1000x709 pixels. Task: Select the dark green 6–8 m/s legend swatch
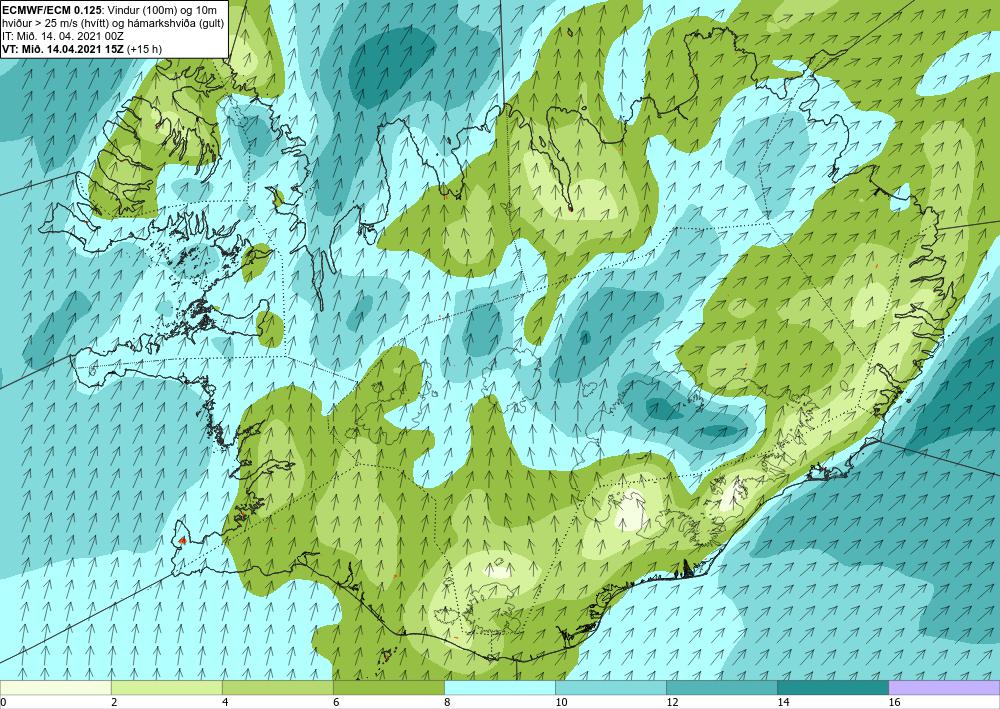[x=388, y=688]
